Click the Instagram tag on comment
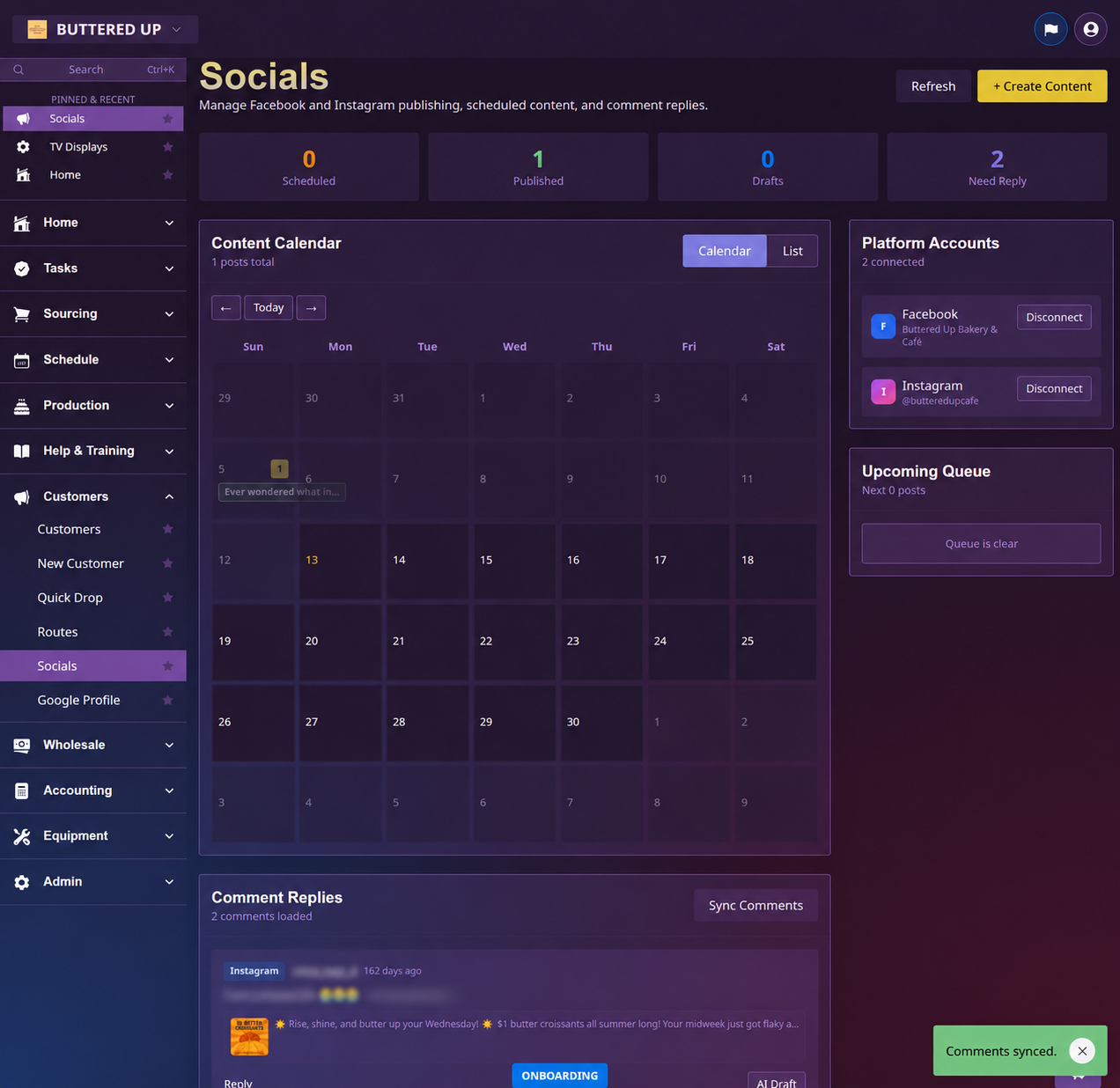Viewport: 1120px width, 1088px height. coord(254,971)
